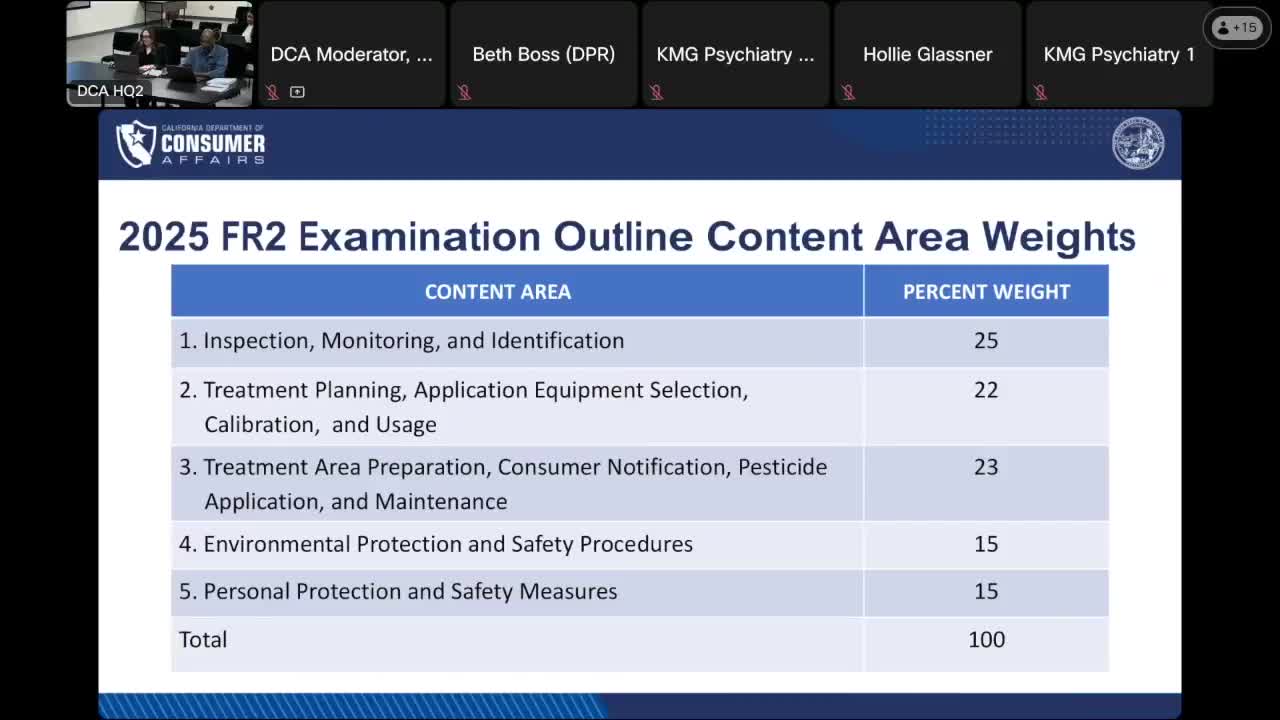The height and width of the screenshot is (720, 1280).
Task: Click DCA Moderator's muted microphone icon
Action: [271, 92]
